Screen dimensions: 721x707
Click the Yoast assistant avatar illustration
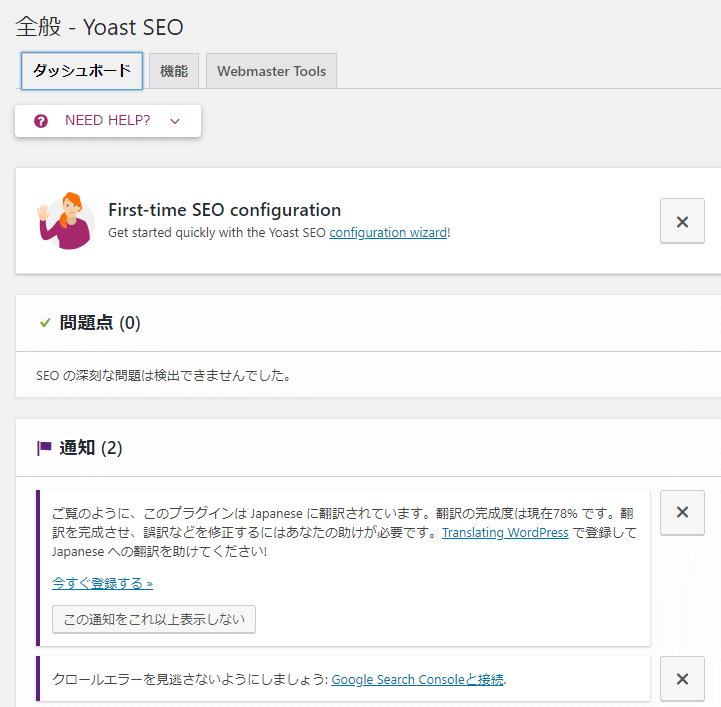66,221
